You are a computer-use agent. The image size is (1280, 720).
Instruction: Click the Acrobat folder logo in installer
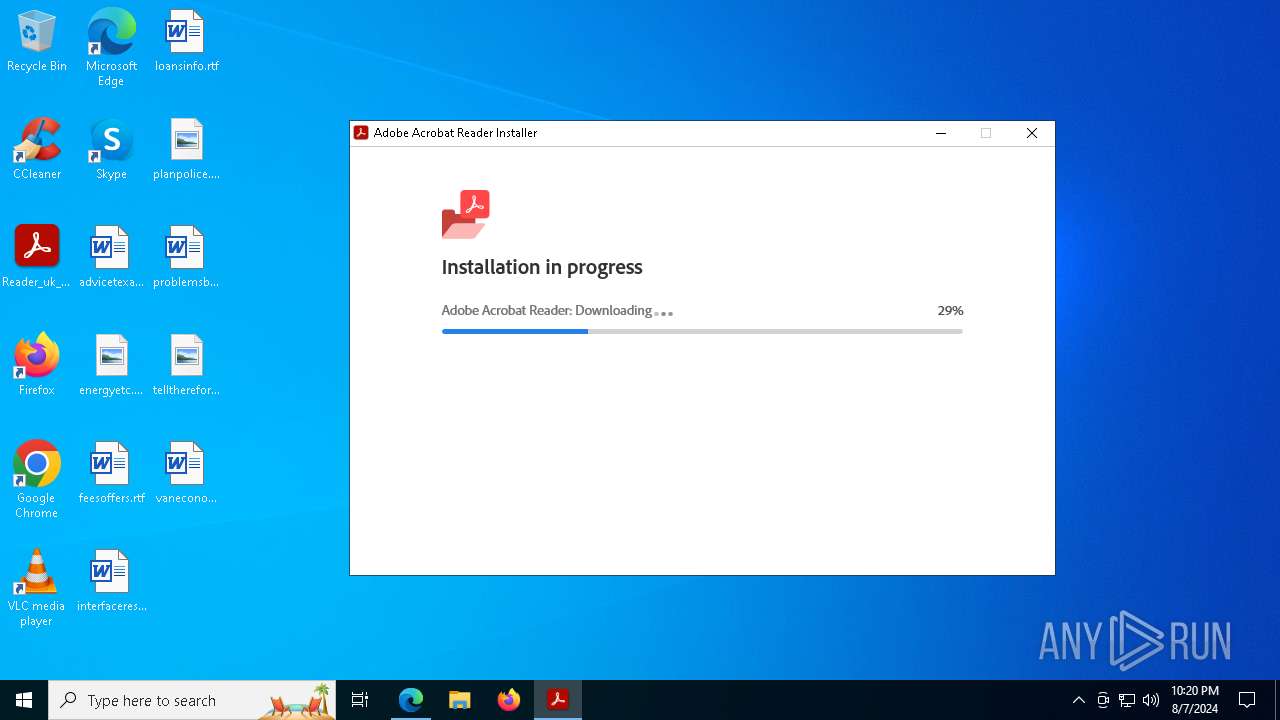465,214
